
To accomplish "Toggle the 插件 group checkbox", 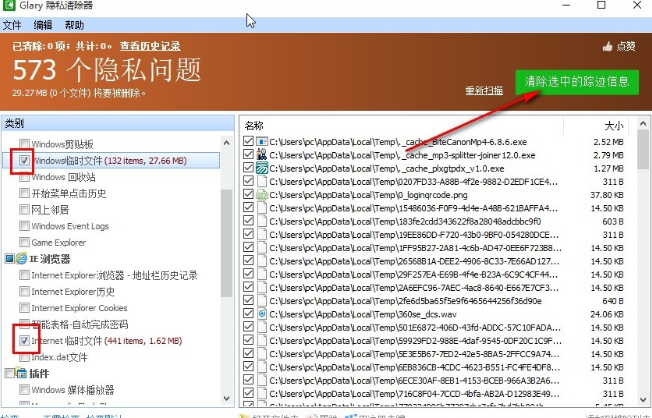I will point(8,373).
